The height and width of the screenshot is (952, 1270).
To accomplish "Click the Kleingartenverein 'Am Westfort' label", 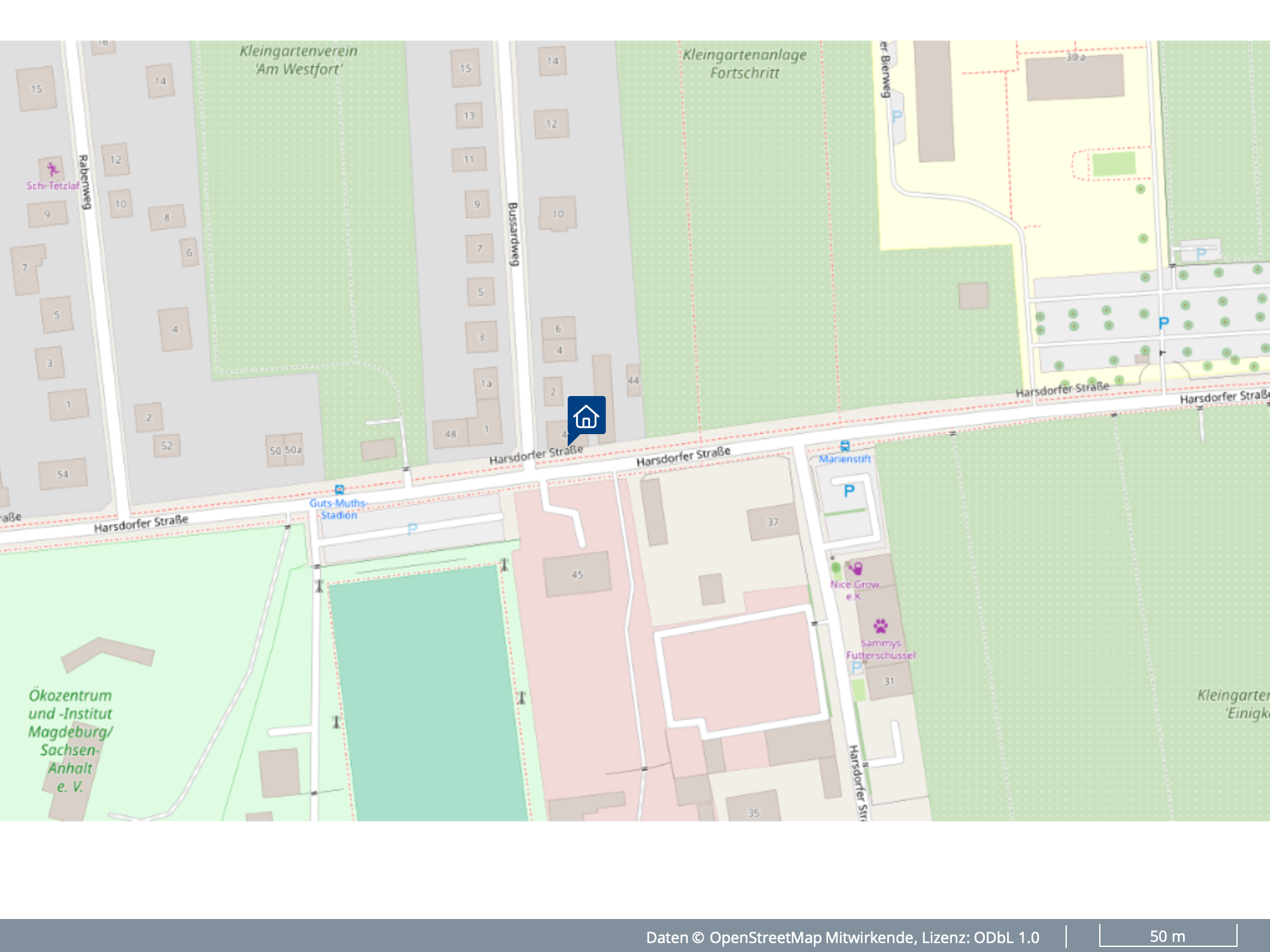I will [298, 60].
